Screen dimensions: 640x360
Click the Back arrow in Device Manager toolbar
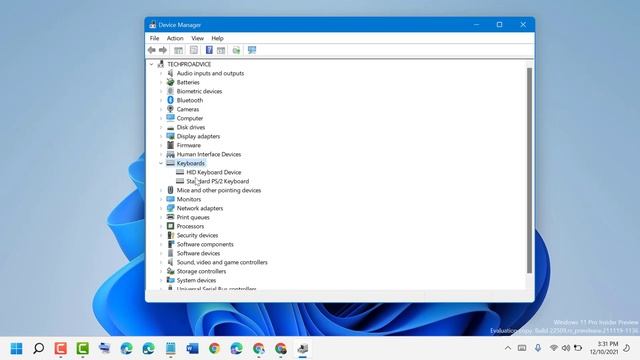pos(152,50)
